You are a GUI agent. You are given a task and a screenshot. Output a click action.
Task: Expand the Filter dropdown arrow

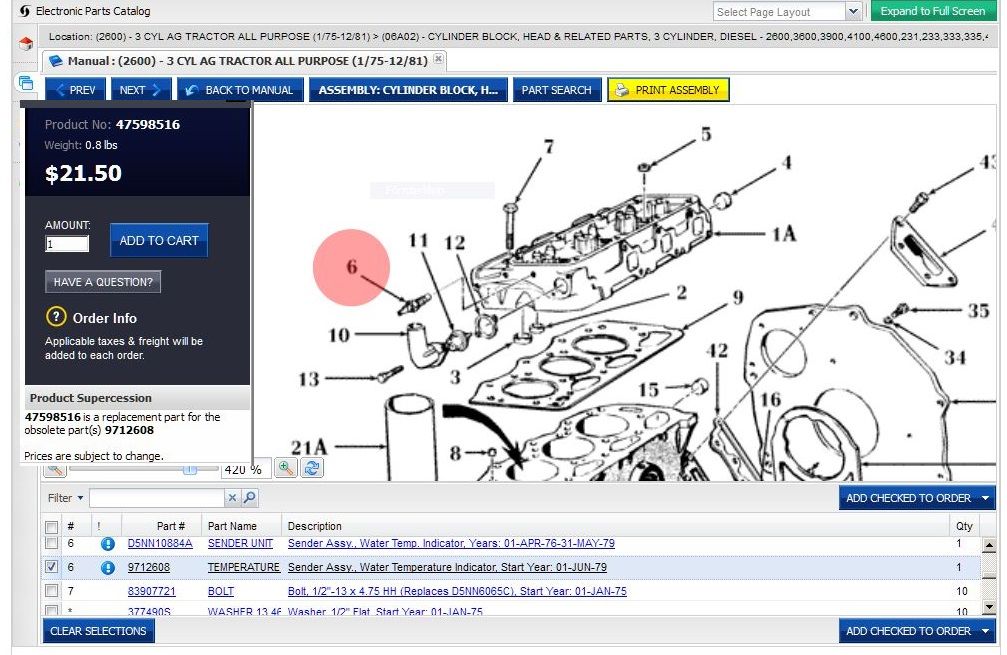80,498
